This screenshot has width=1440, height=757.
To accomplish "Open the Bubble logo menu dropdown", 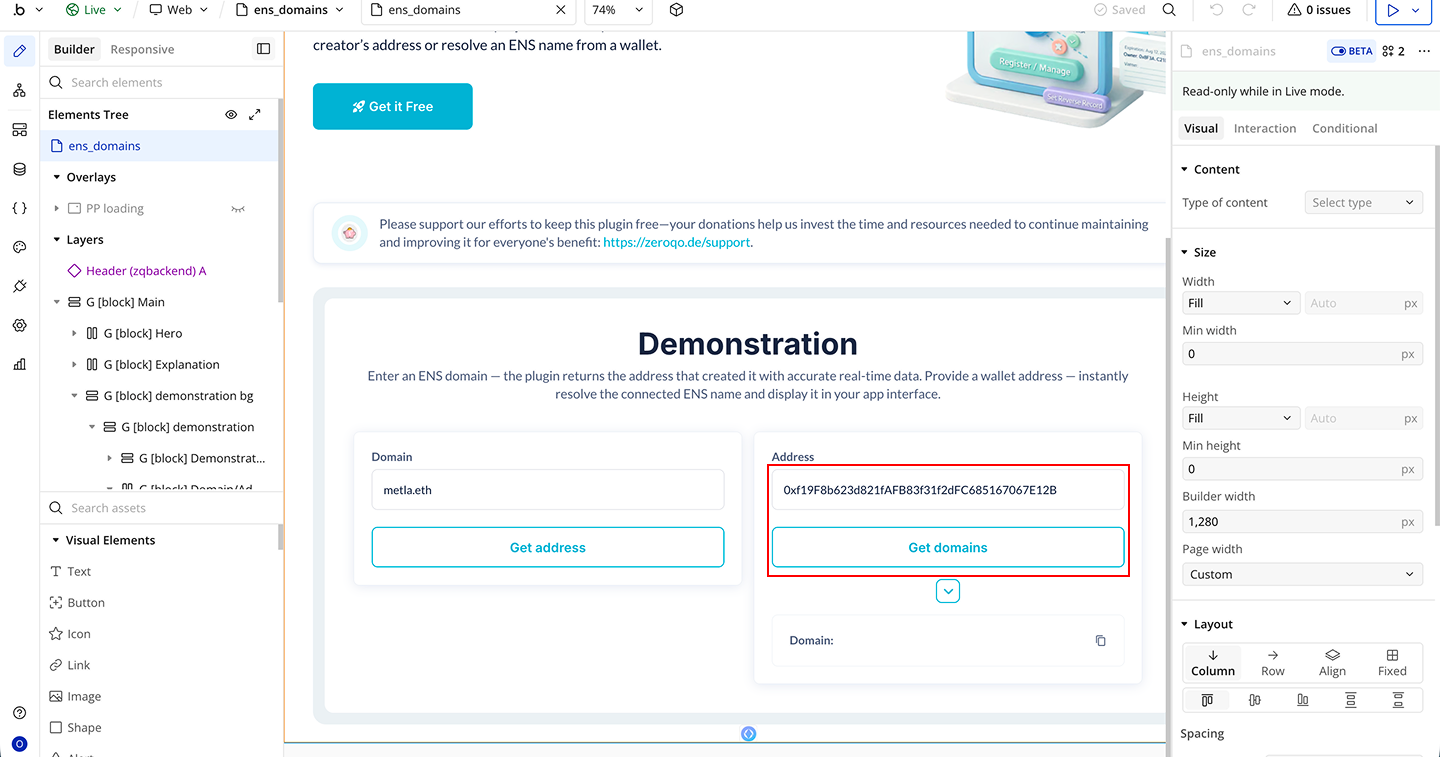I will 28,10.
